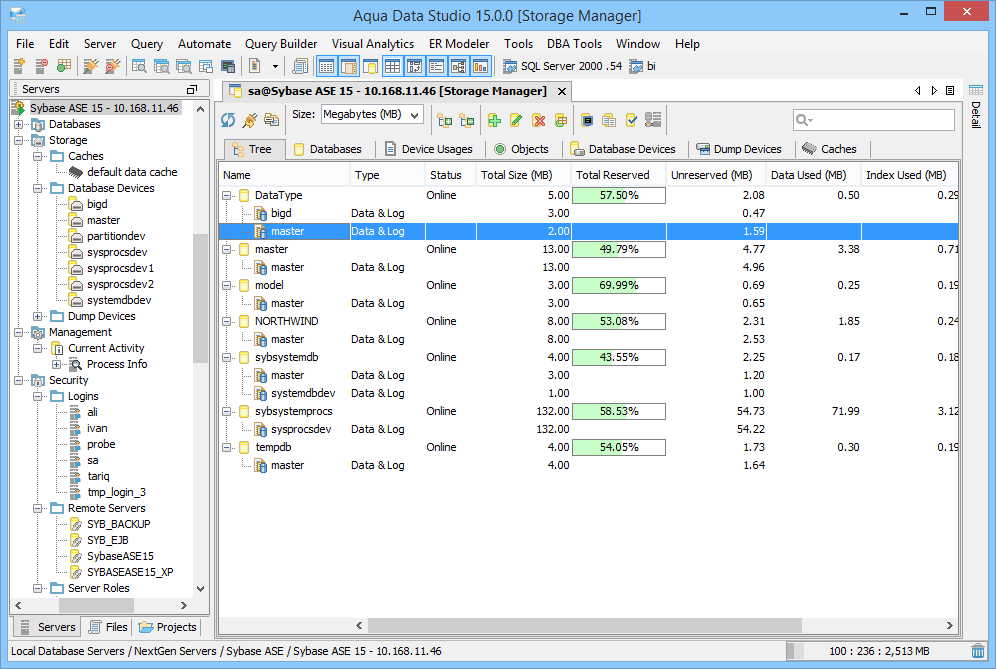Switch to the Files panel at bottom left
The width and height of the screenshot is (996, 669).
pos(106,627)
